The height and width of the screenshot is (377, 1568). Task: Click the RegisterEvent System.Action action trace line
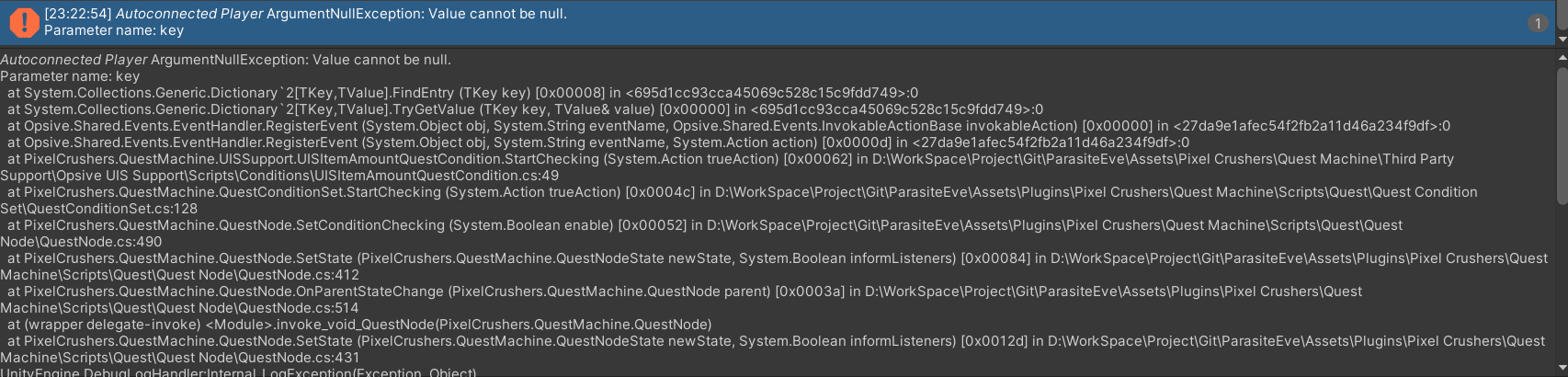[x=597, y=143]
